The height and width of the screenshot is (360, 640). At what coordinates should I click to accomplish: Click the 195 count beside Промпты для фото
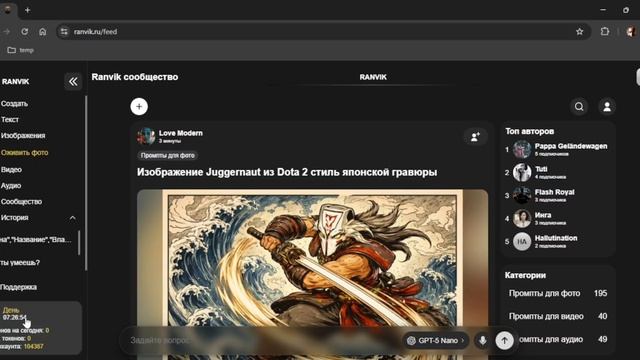(x=600, y=293)
